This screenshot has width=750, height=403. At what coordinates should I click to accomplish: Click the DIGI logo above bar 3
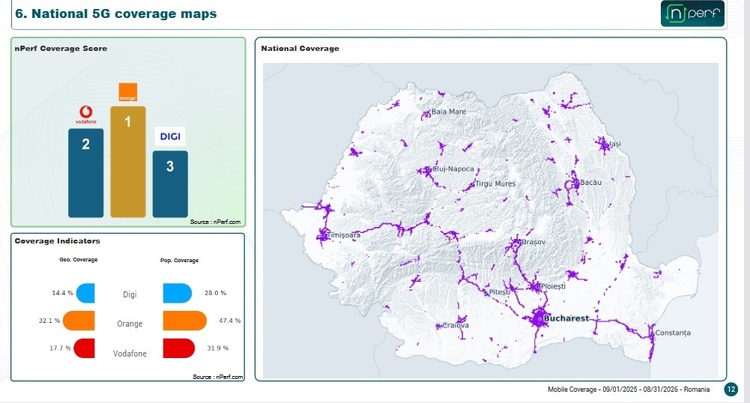(x=170, y=137)
